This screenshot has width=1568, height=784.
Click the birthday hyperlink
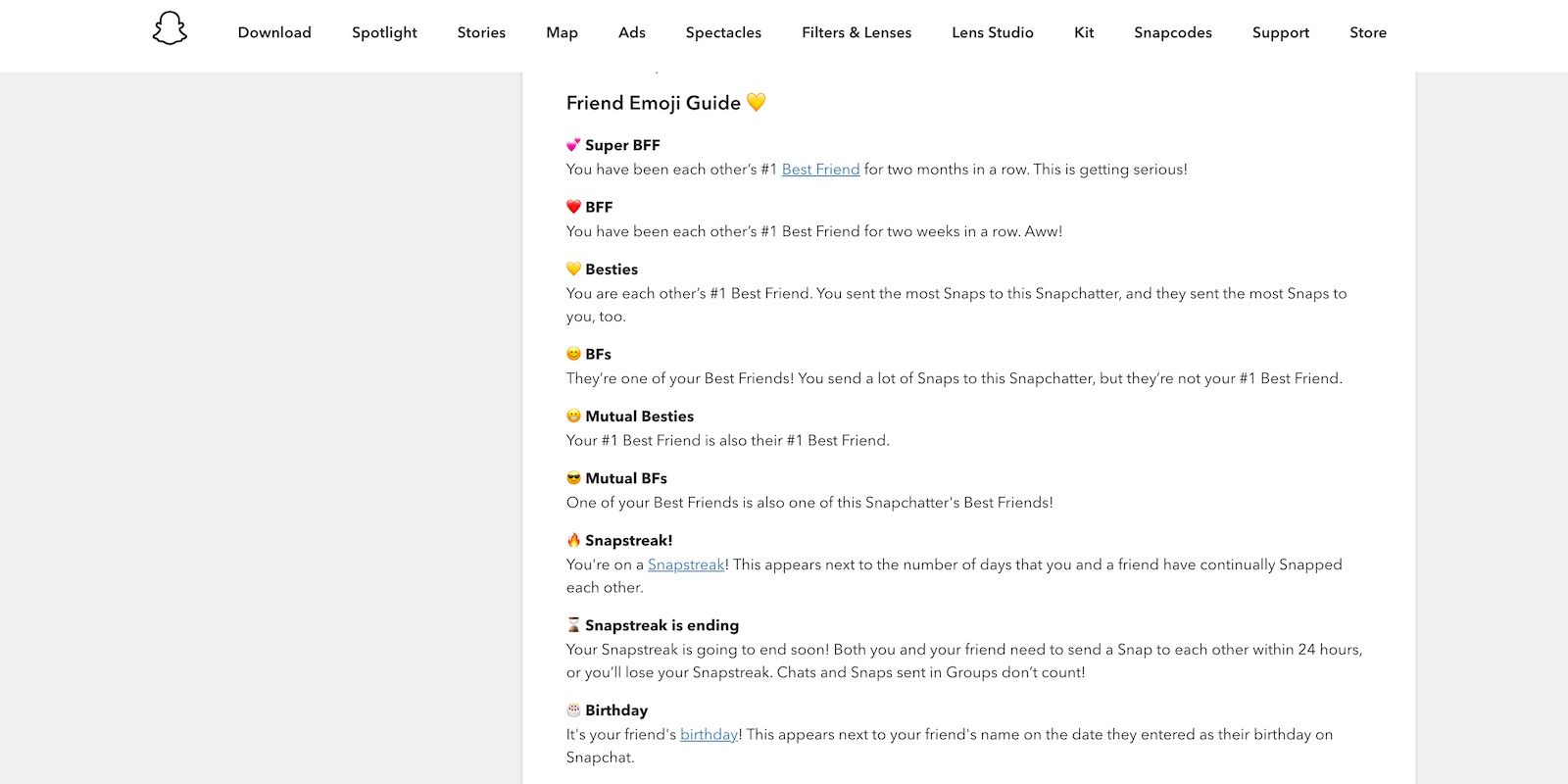pyautogui.click(x=709, y=734)
